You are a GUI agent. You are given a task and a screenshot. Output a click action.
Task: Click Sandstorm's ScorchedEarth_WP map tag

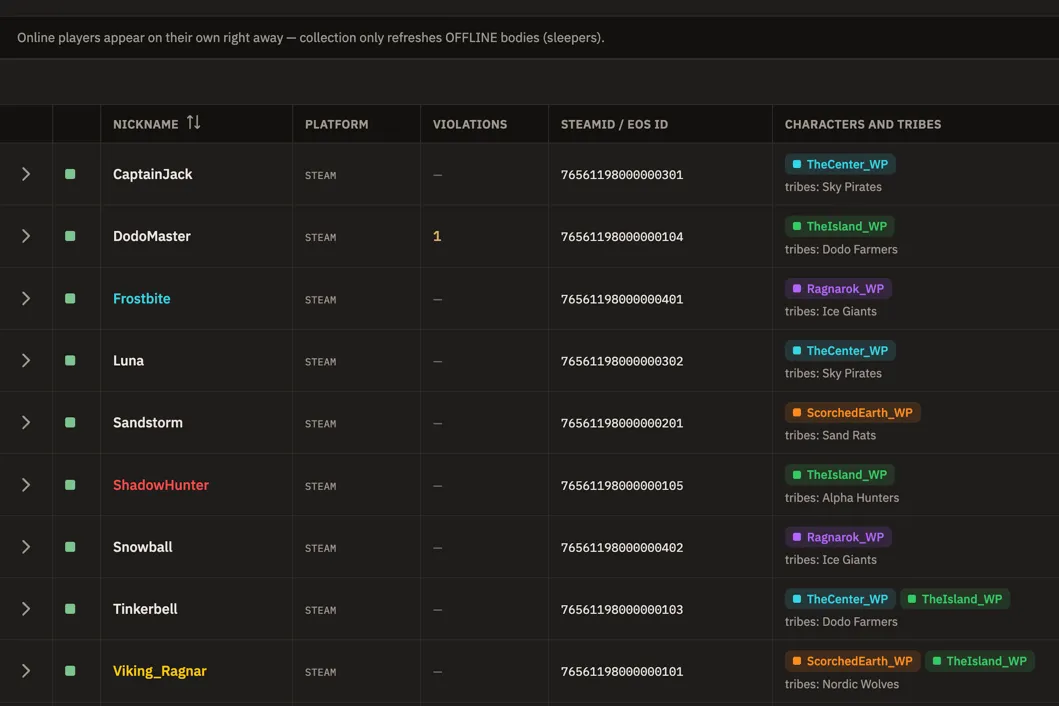852,413
